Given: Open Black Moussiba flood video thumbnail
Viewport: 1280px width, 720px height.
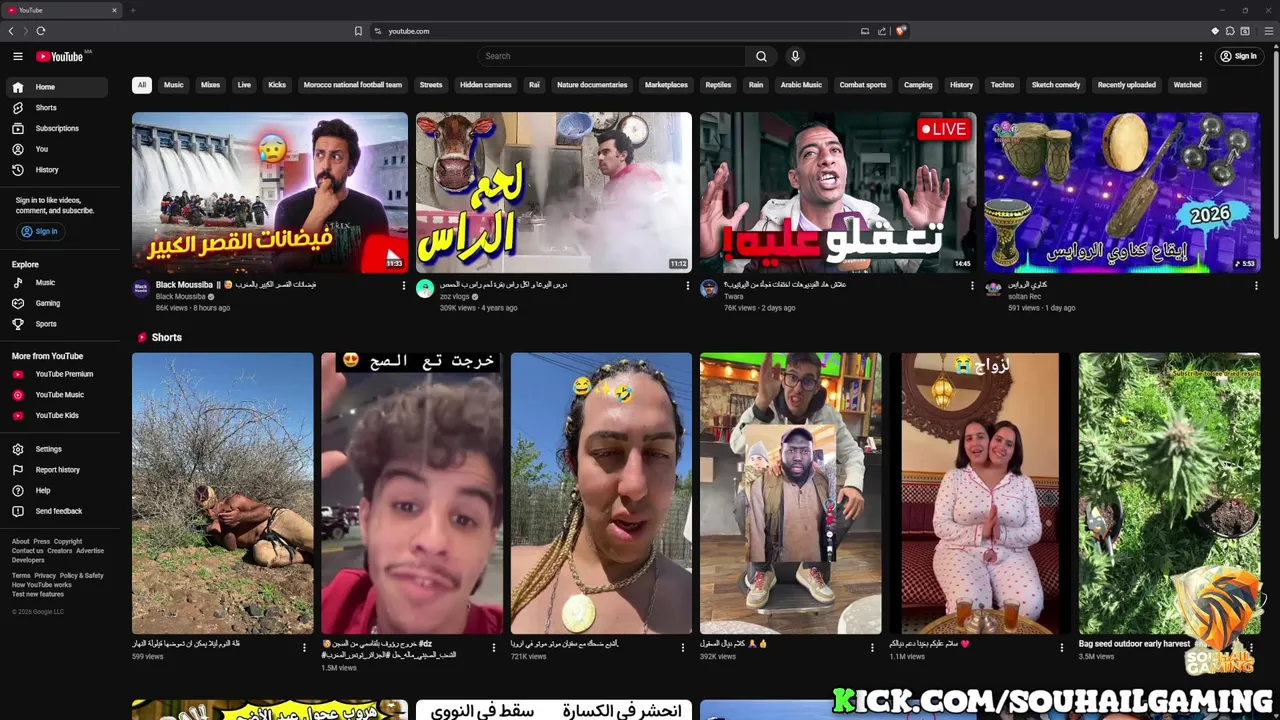Looking at the screenshot, I should tap(270, 192).
